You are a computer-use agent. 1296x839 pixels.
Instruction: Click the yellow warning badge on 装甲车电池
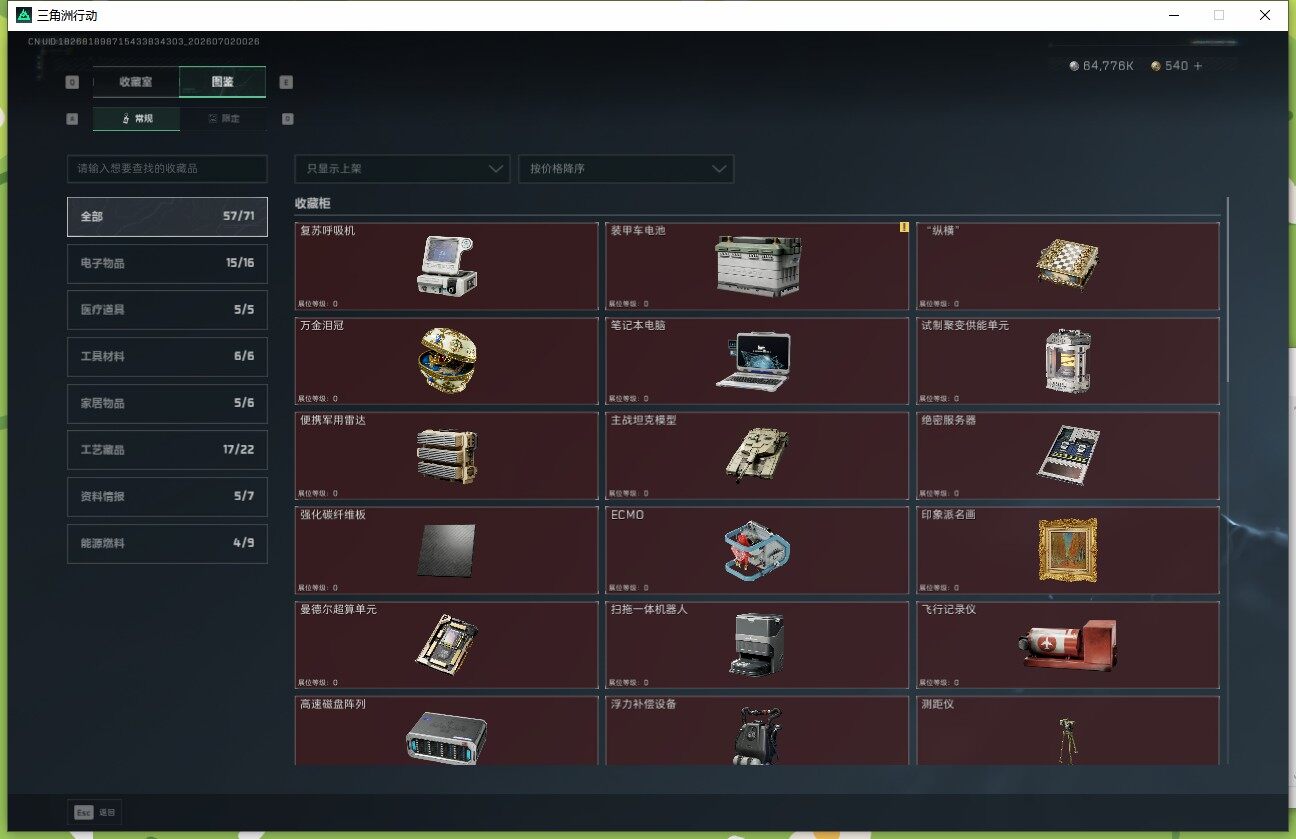[x=904, y=227]
